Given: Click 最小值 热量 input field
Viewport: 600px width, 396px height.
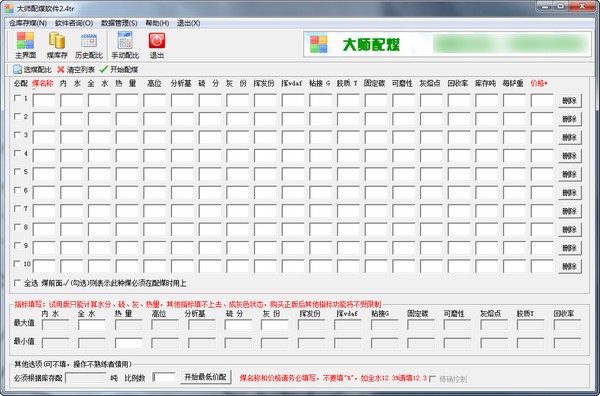Looking at the screenshot, I should point(129,343).
